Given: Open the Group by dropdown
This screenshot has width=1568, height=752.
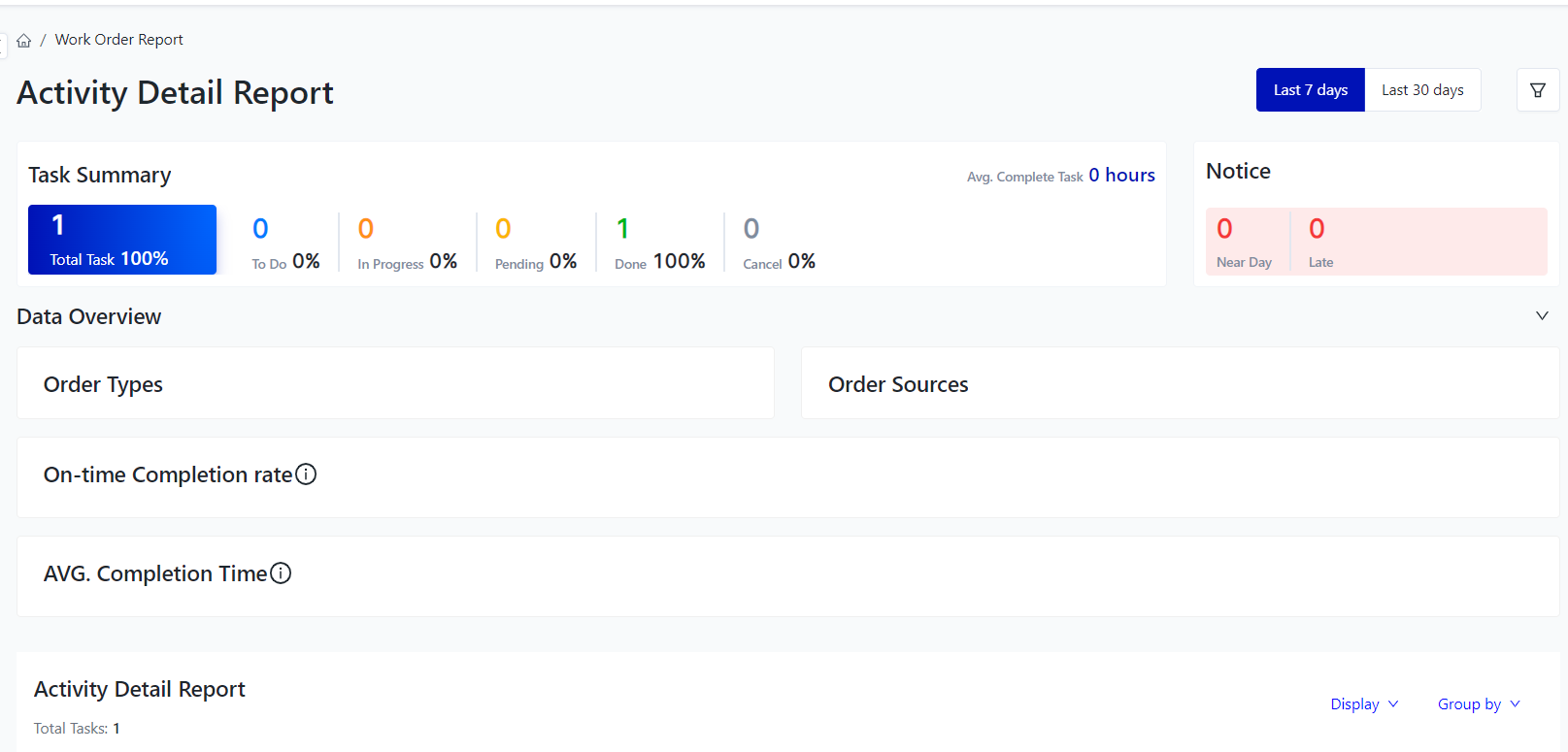Looking at the screenshot, I should (1478, 704).
